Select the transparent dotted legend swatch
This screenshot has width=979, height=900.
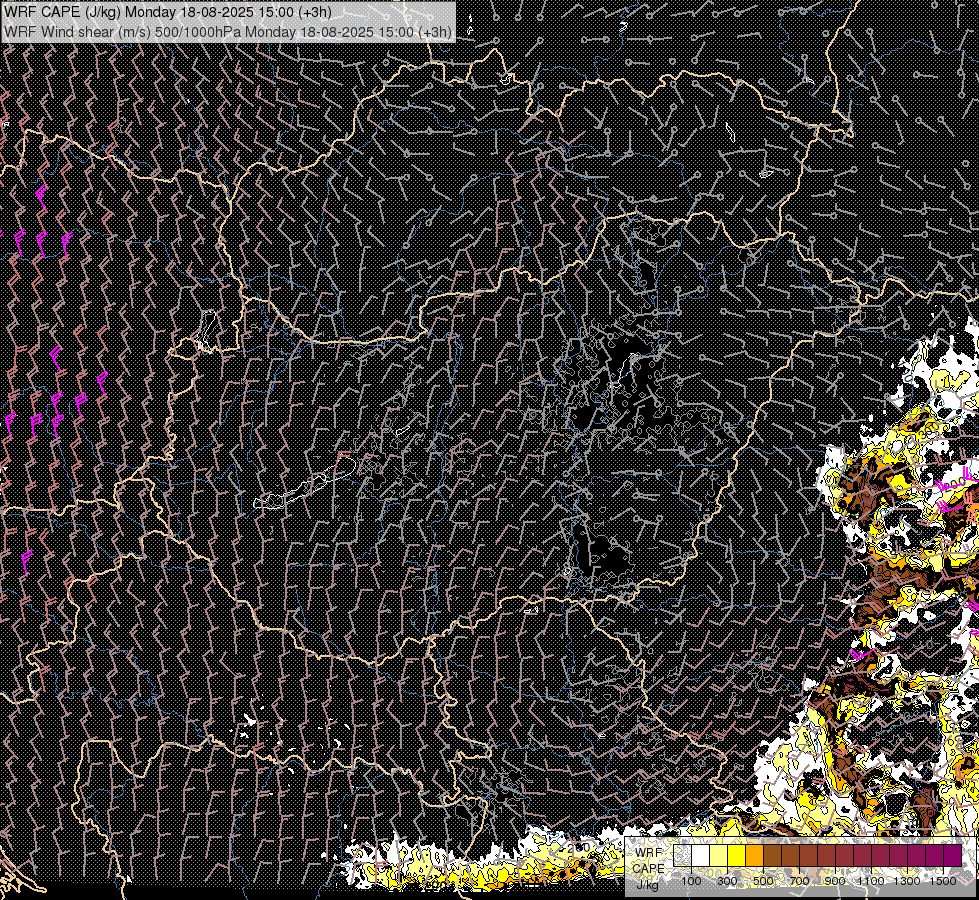(x=682, y=855)
